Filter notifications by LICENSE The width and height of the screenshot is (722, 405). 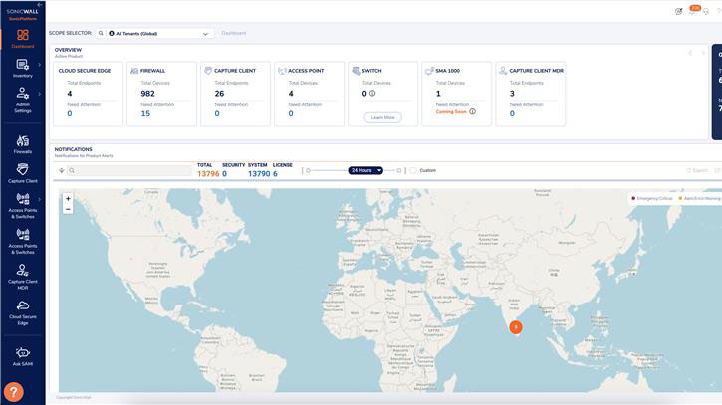(x=282, y=165)
